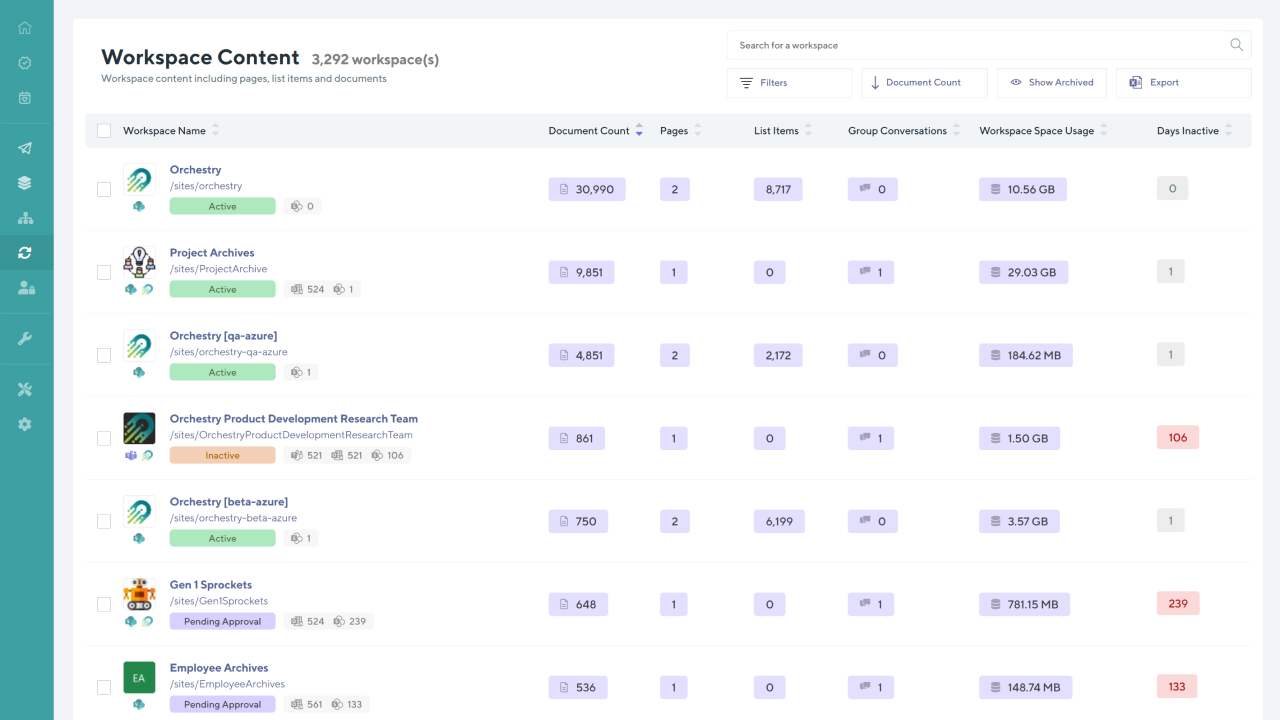Tick the checkbox beside Gen 1 Sprockets
This screenshot has height=720, width=1280.
pyautogui.click(x=103, y=604)
